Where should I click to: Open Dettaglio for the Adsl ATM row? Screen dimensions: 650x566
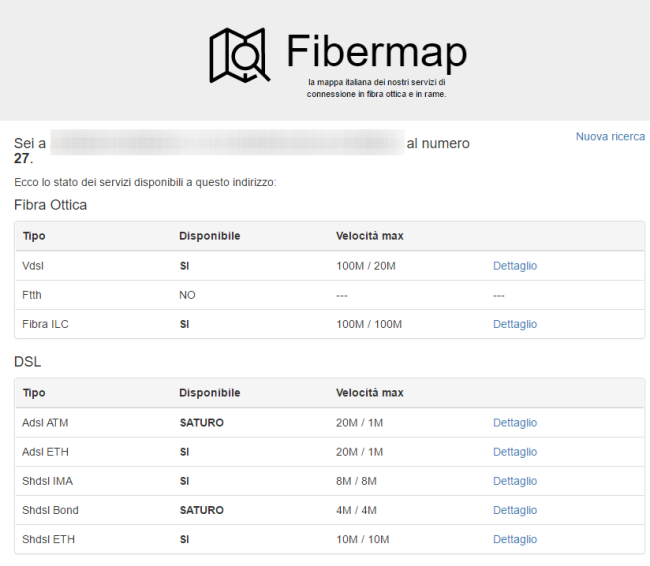point(515,423)
